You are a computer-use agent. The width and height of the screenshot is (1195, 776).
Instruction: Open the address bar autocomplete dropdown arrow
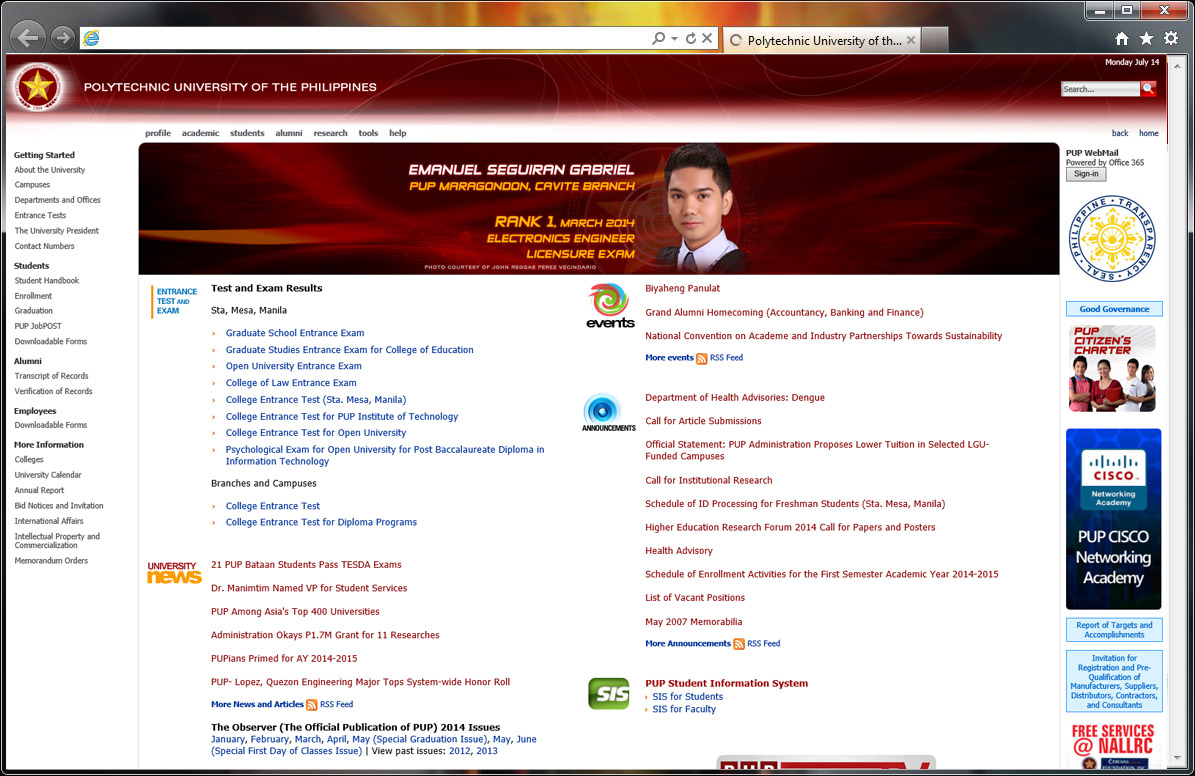pyautogui.click(x=674, y=39)
